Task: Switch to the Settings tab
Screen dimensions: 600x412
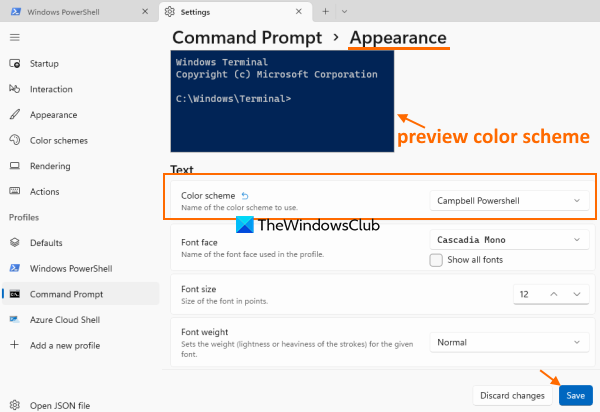Action: [x=235, y=12]
